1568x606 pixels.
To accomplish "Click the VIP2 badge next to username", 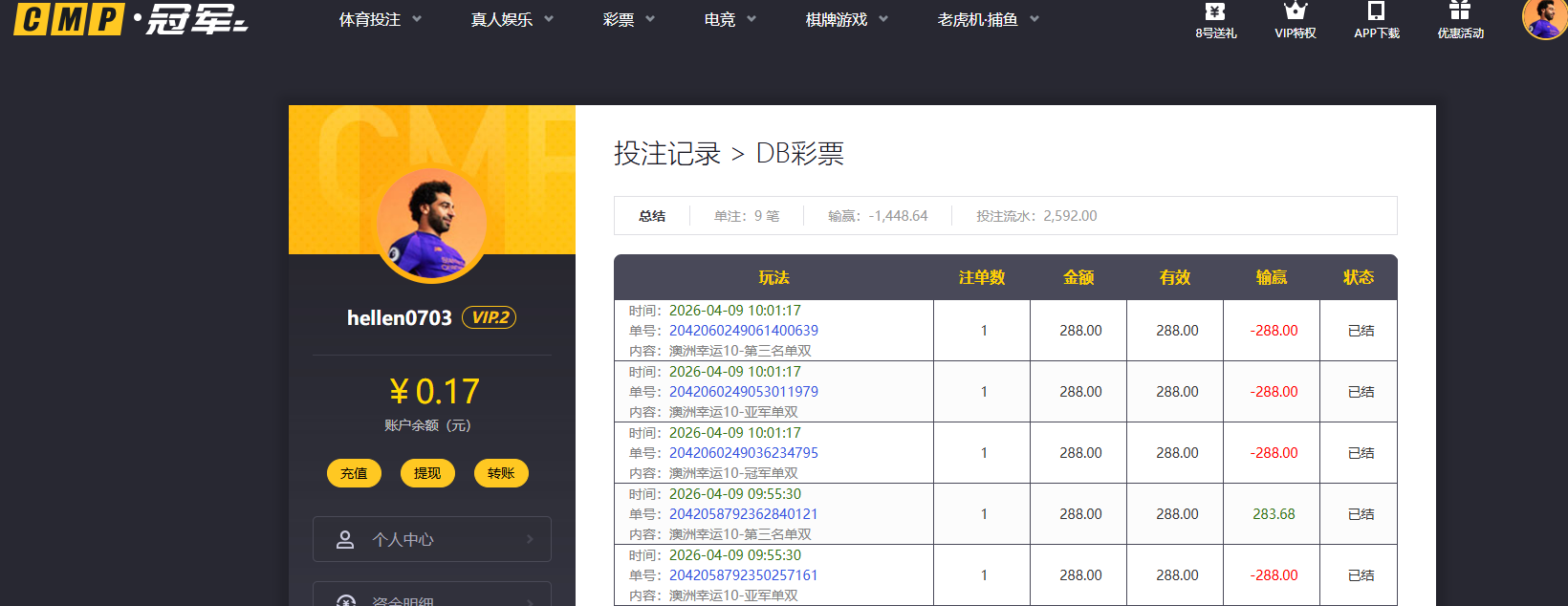I will point(489,317).
